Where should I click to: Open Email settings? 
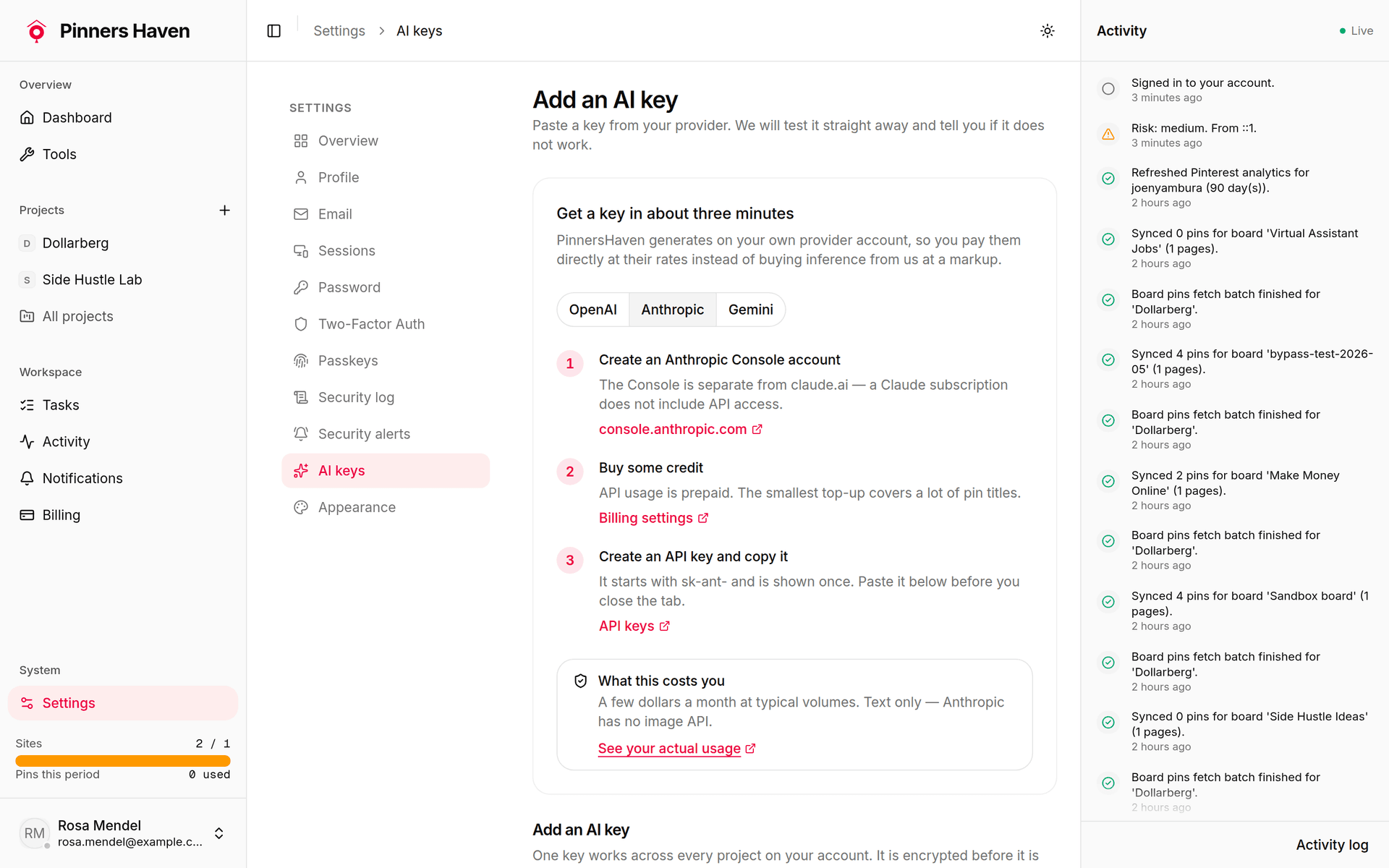[x=386, y=214]
